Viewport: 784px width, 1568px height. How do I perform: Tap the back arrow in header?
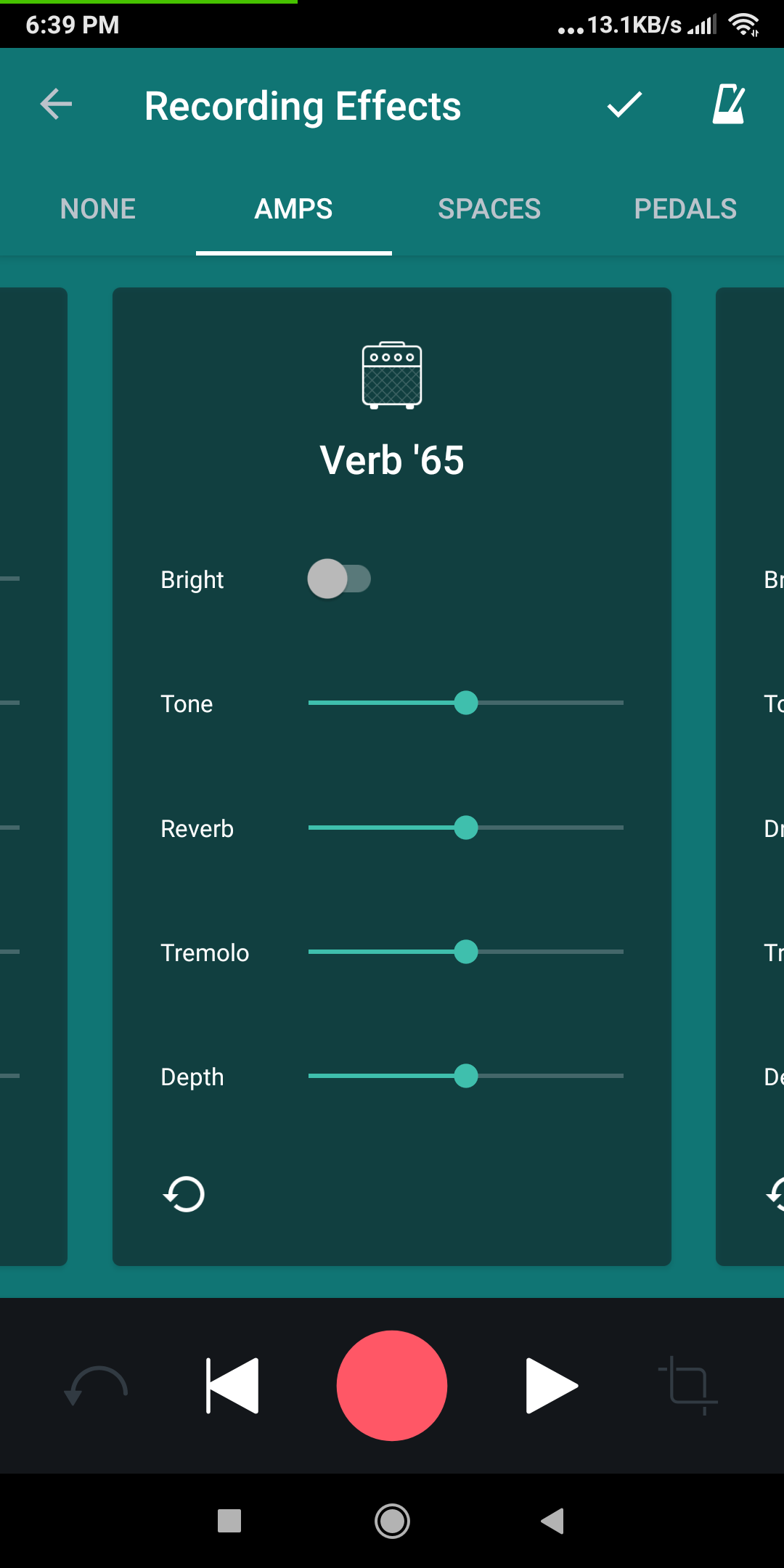coord(56,105)
